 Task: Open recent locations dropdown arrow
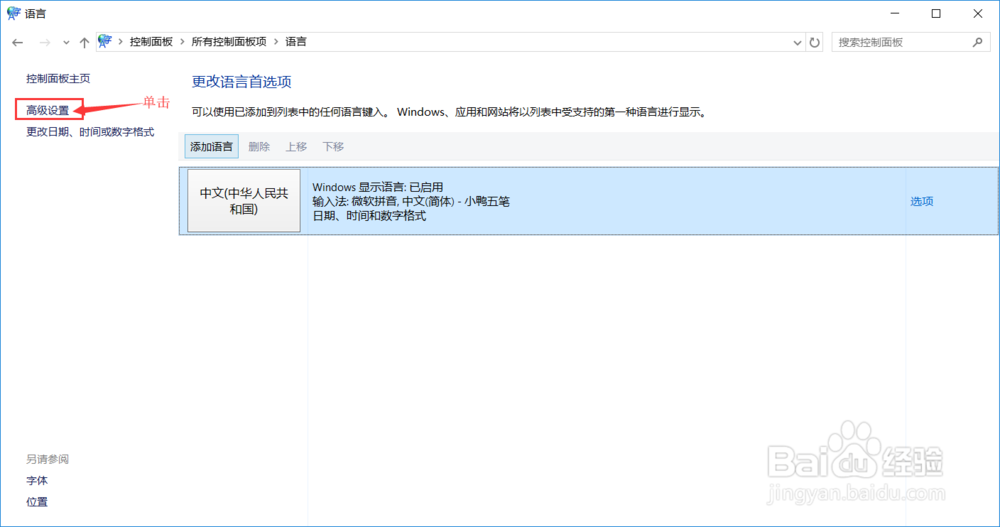click(66, 43)
